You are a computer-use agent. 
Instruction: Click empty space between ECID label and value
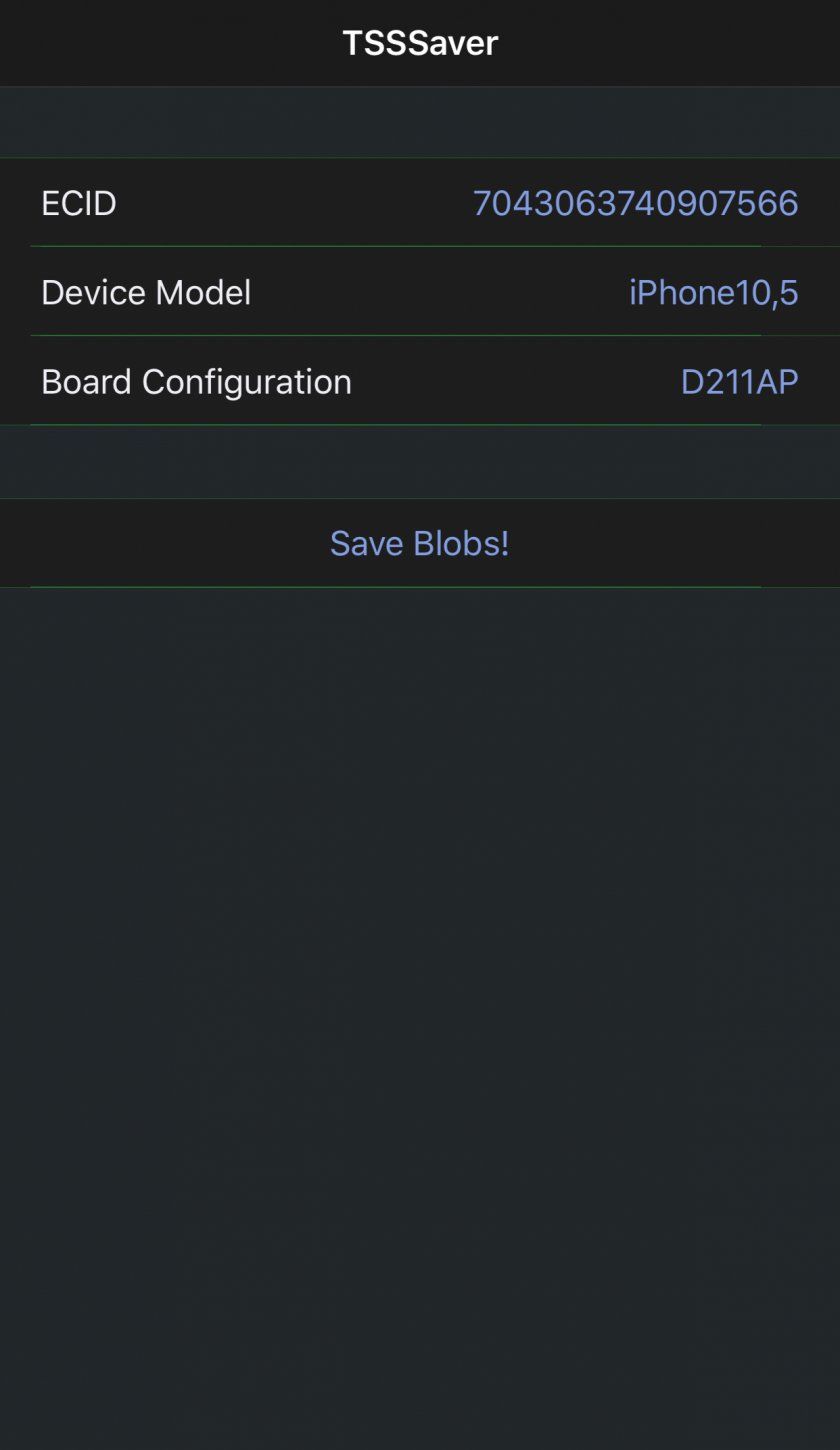(x=290, y=203)
